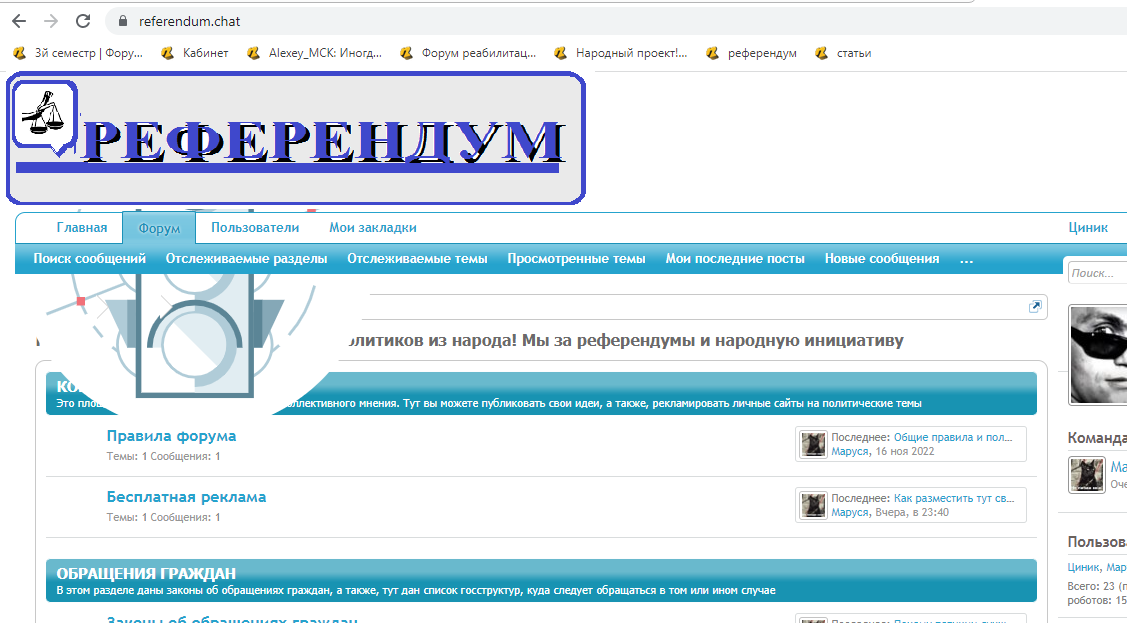Switch to the Пользователи tab
Viewport: 1127px width, 623px height.
pos(255,228)
